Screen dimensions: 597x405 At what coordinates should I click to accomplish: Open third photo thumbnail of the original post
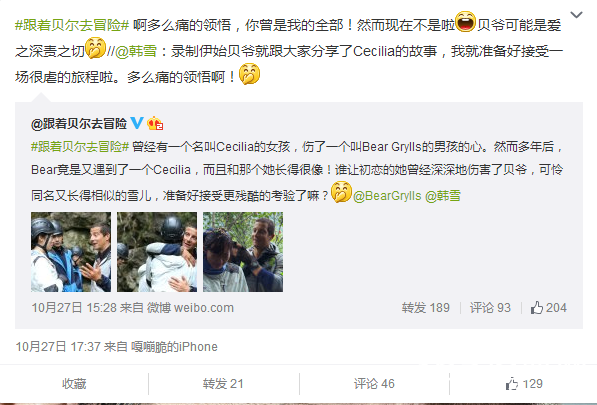(243, 252)
